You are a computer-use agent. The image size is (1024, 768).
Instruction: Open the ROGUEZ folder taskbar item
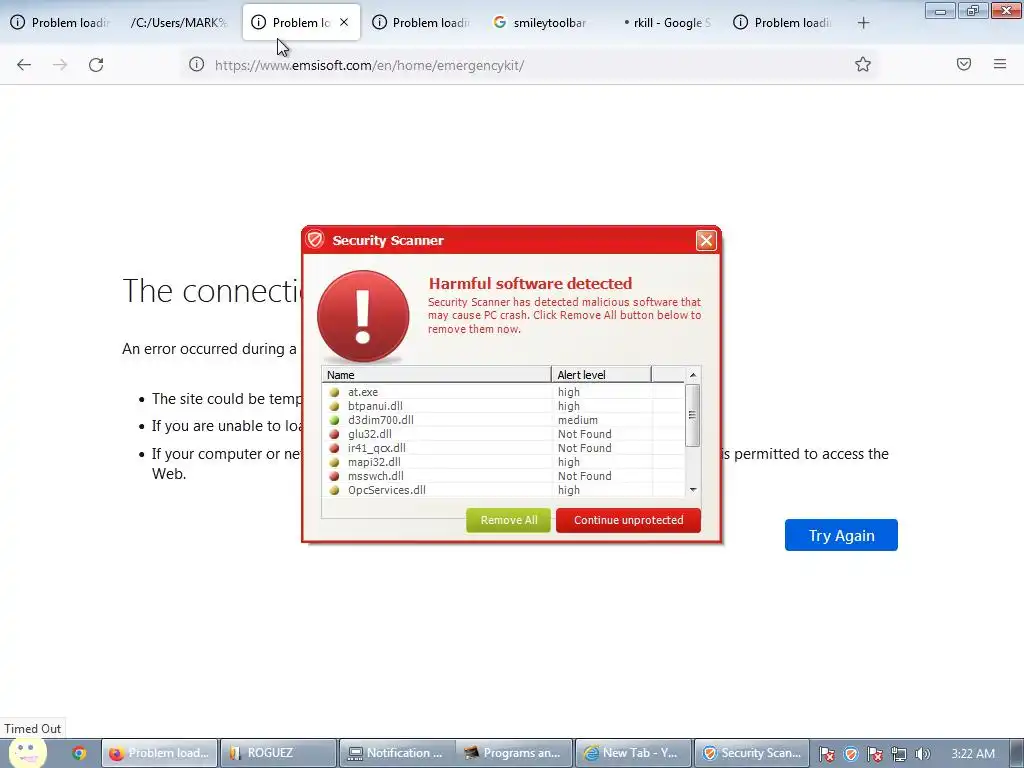(278, 753)
